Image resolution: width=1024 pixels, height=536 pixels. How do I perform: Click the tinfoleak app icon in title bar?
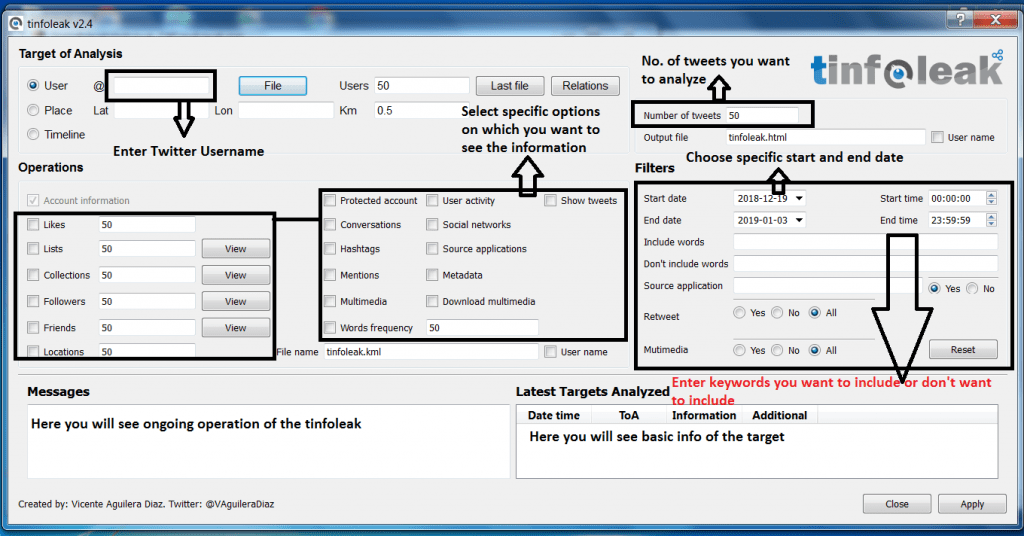[x=16, y=24]
